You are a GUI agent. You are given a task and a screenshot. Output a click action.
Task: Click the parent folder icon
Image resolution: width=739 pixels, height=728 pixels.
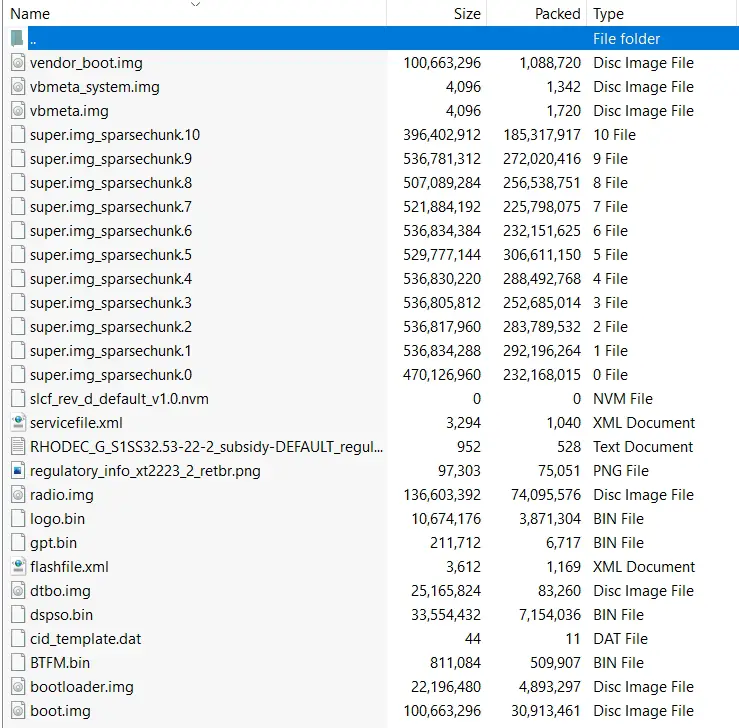(x=17, y=38)
